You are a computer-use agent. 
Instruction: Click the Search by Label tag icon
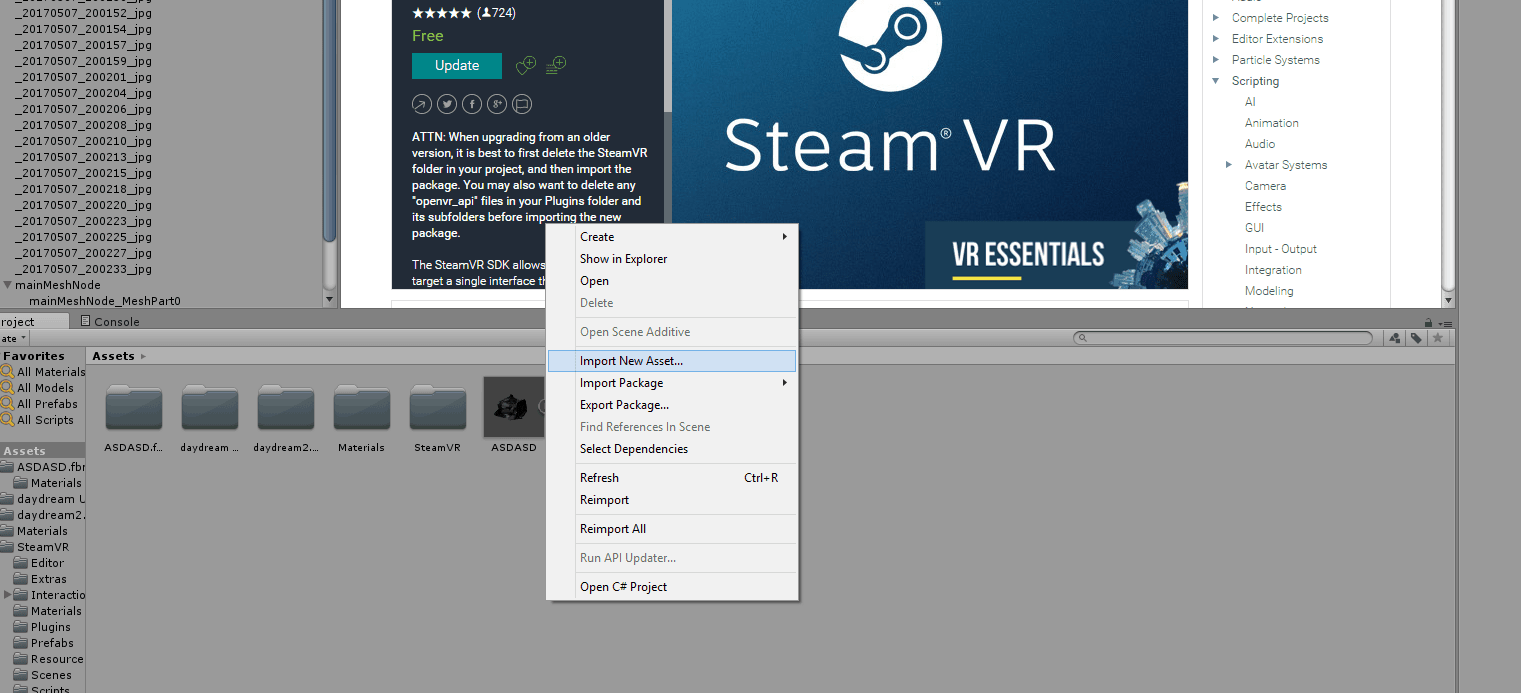(x=1416, y=338)
